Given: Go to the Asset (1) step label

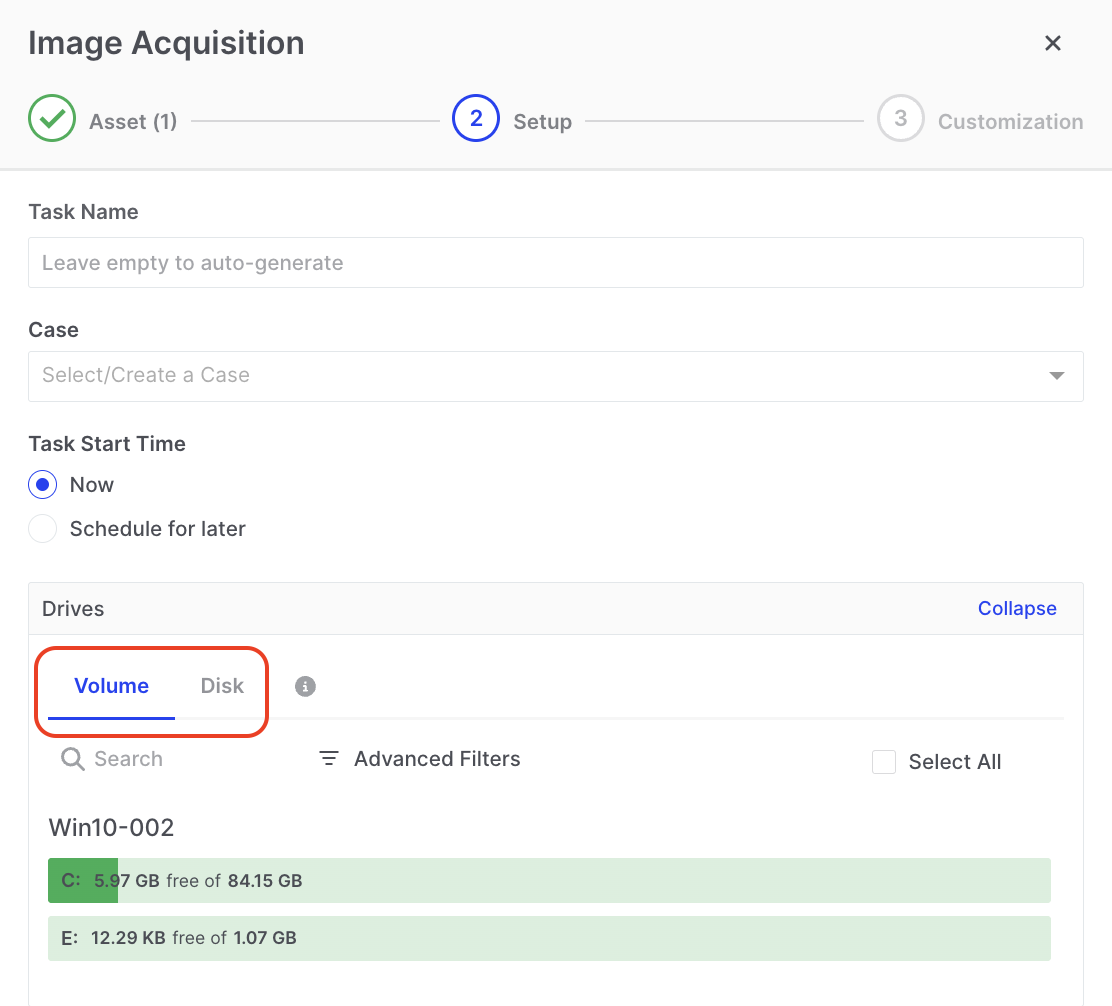Looking at the screenshot, I should [133, 122].
